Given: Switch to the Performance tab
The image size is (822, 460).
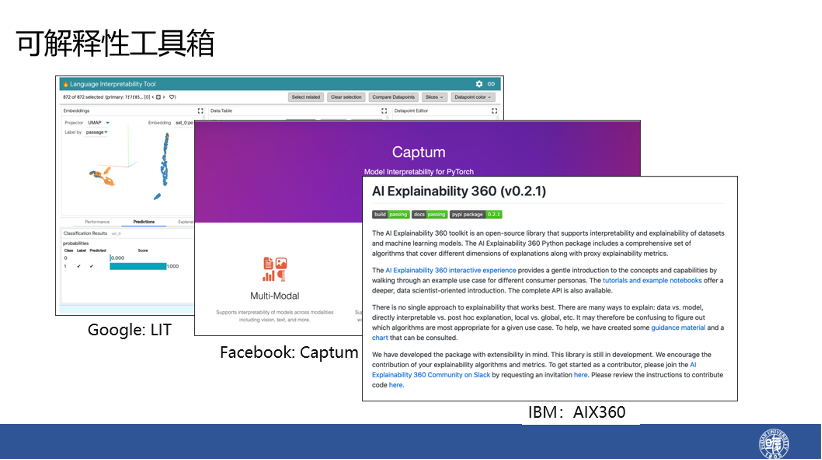Looking at the screenshot, I should (x=97, y=221).
